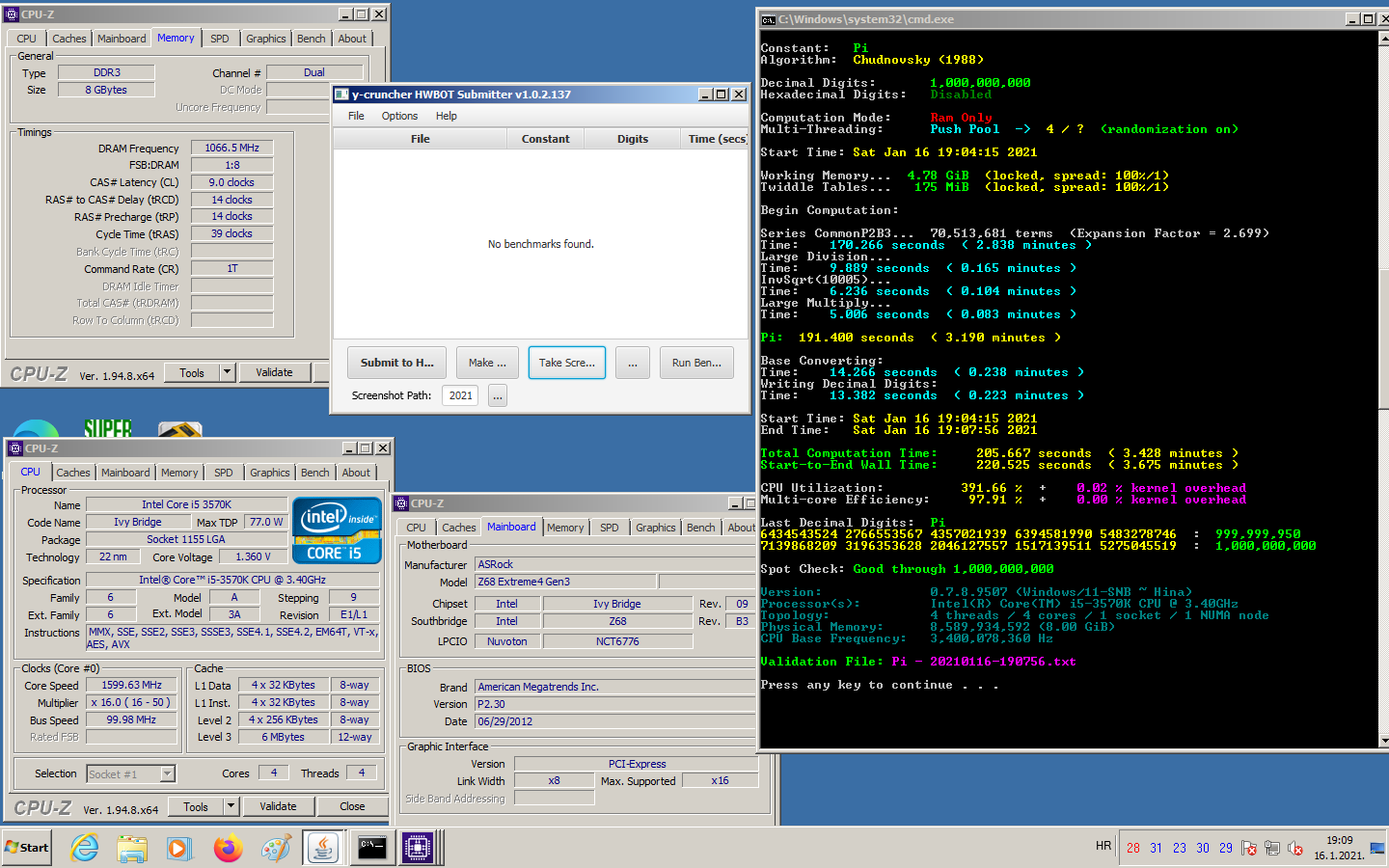This screenshot has width=1389, height=868.
Task: Click the Run Ben... button
Action: point(696,363)
